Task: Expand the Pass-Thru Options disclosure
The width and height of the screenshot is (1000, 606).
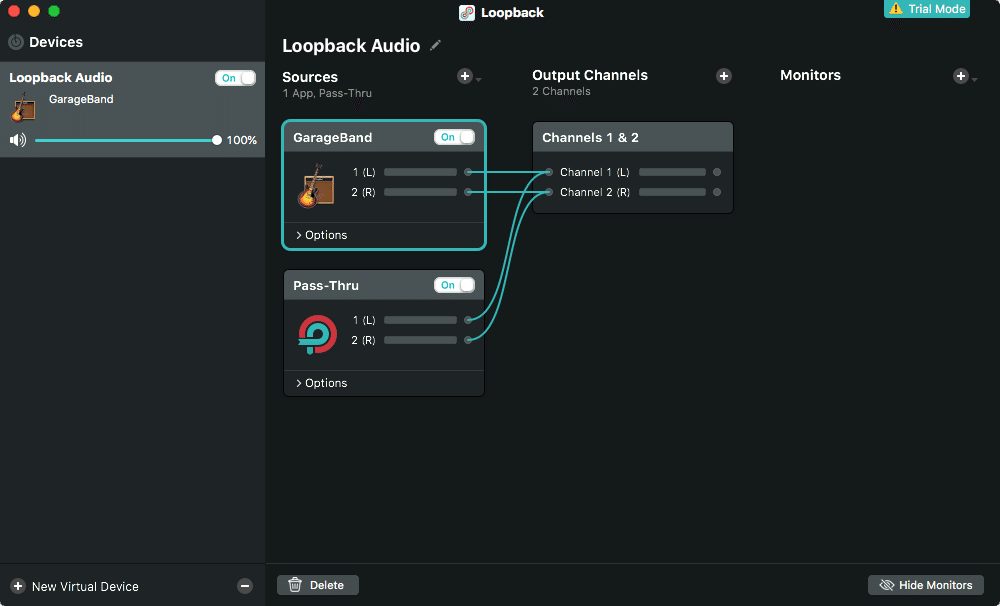Action: click(321, 383)
